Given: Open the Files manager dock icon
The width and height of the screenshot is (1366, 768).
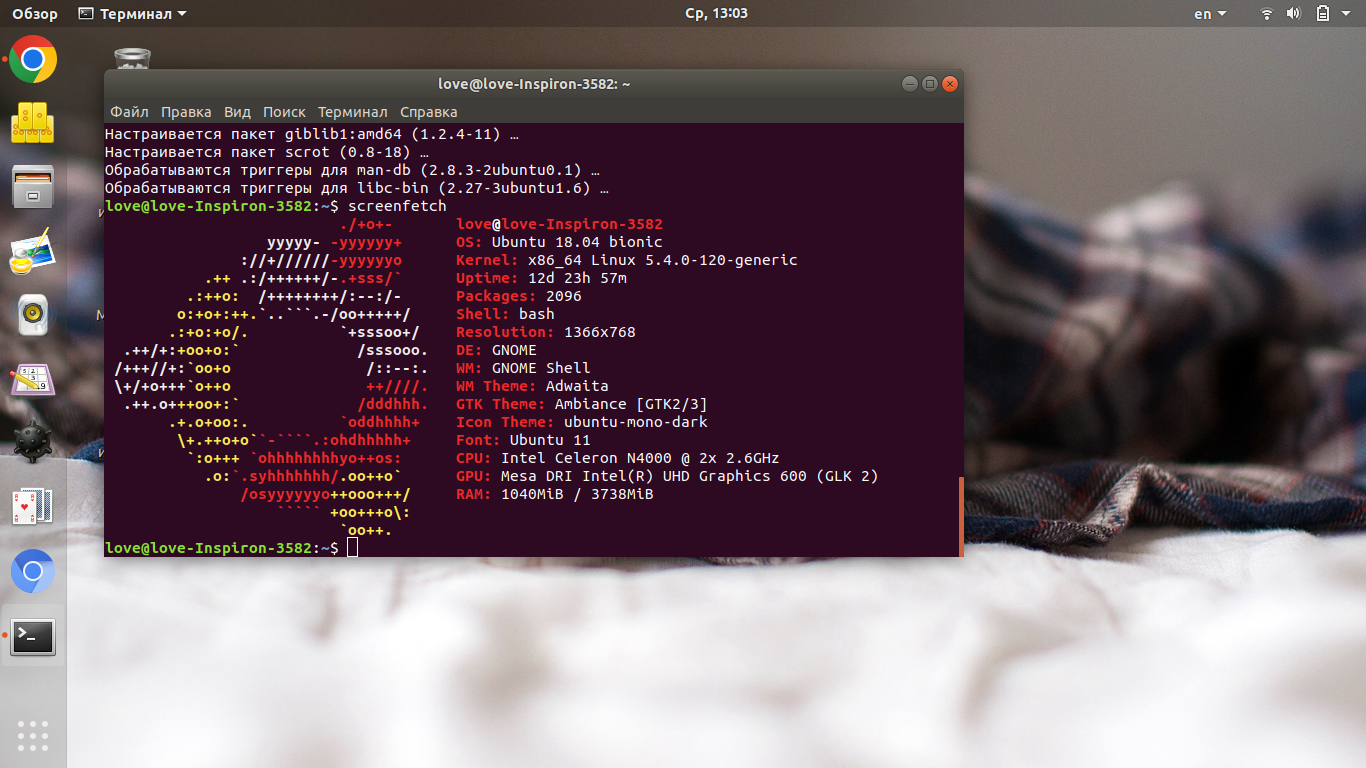Looking at the screenshot, I should (33, 187).
